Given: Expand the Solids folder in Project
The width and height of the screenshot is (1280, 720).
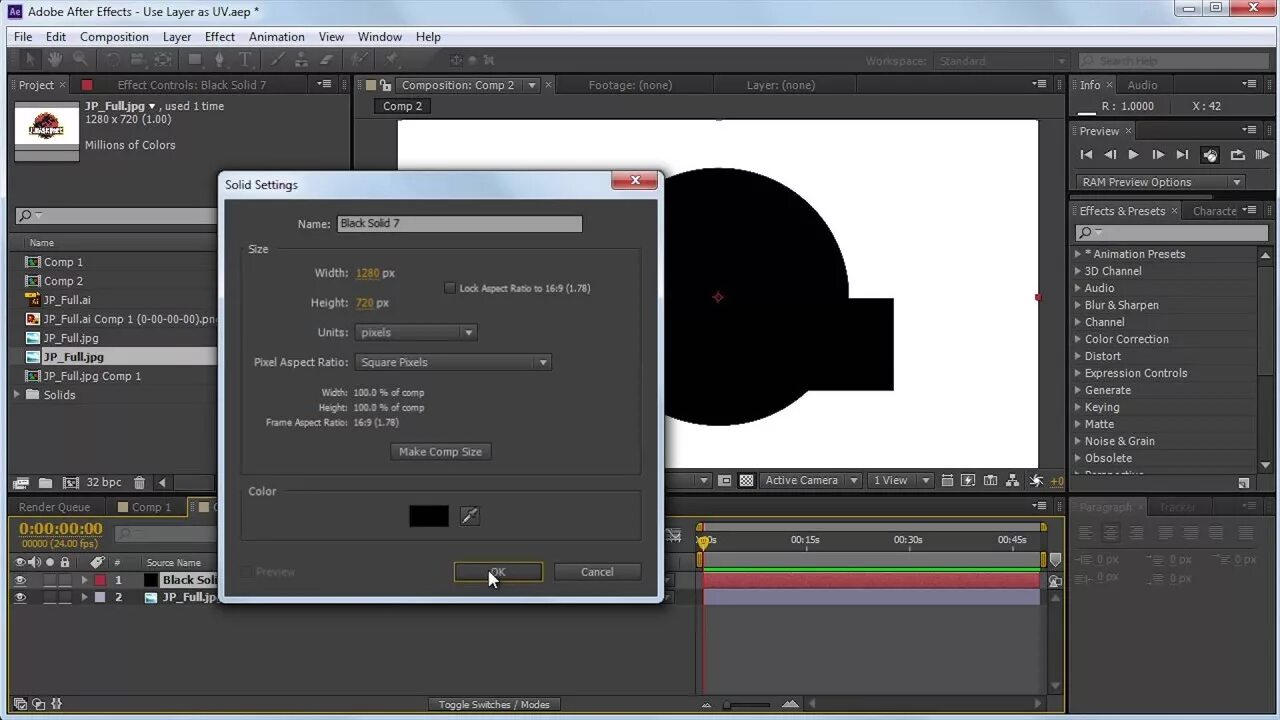Looking at the screenshot, I should pos(17,394).
